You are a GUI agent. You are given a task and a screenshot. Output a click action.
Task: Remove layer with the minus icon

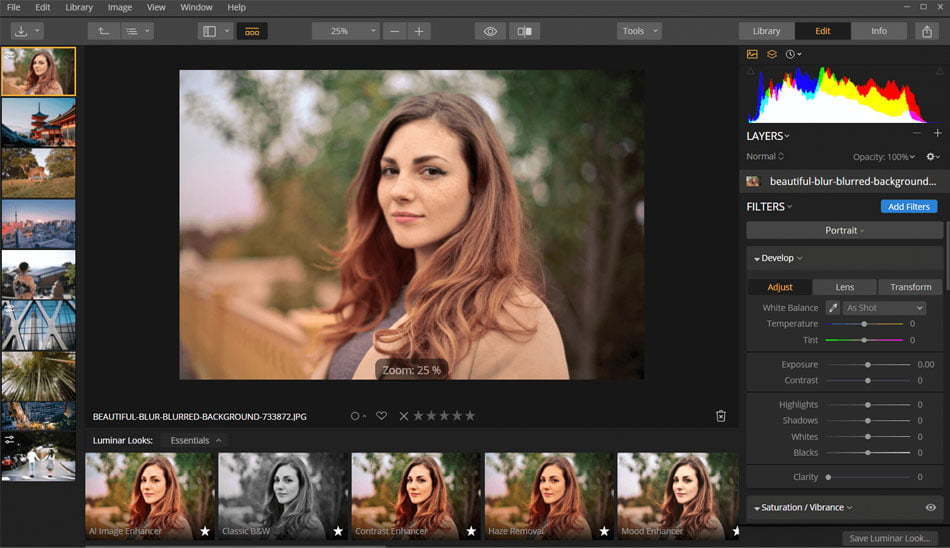917,133
